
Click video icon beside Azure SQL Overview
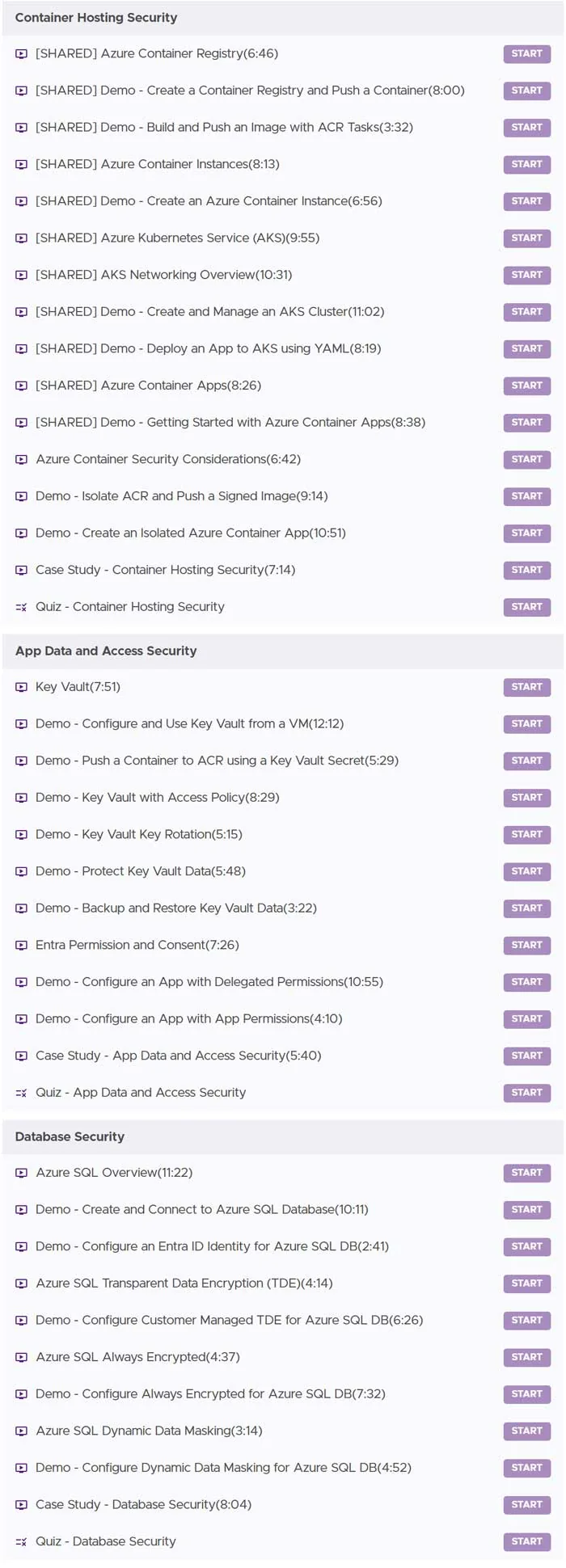[x=22, y=1173]
